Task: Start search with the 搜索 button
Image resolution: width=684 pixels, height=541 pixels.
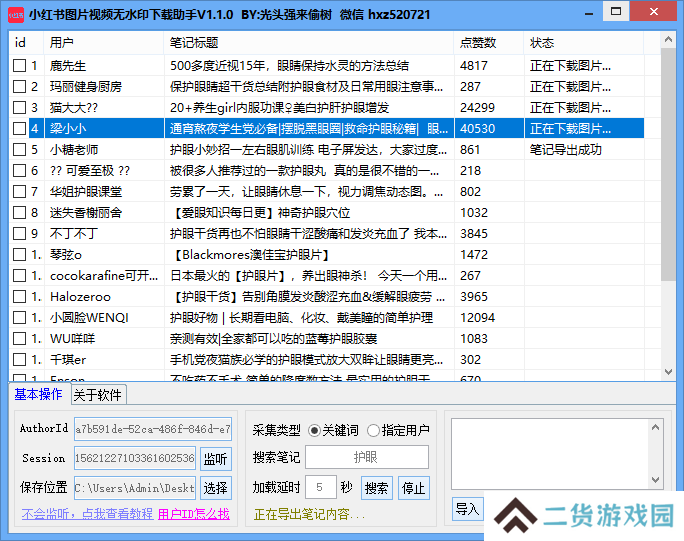Action: (x=376, y=488)
